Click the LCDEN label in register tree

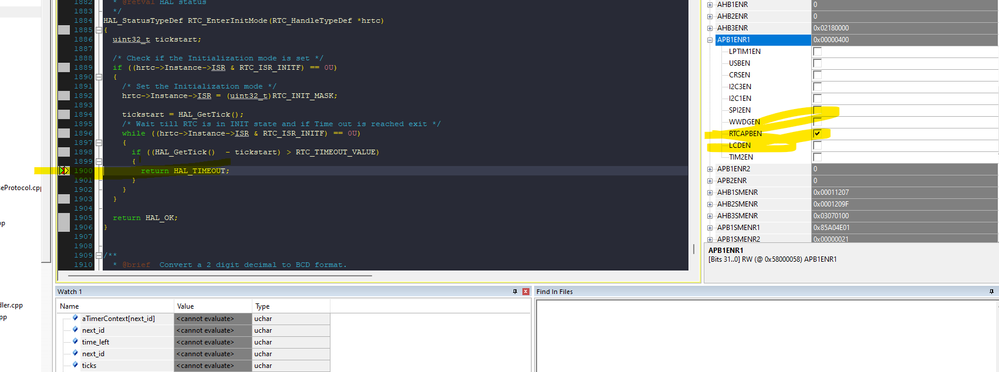coord(739,145)
